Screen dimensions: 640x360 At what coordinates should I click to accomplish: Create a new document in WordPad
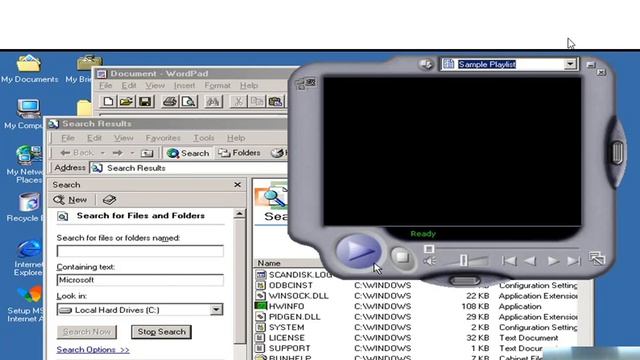[108, 101]
